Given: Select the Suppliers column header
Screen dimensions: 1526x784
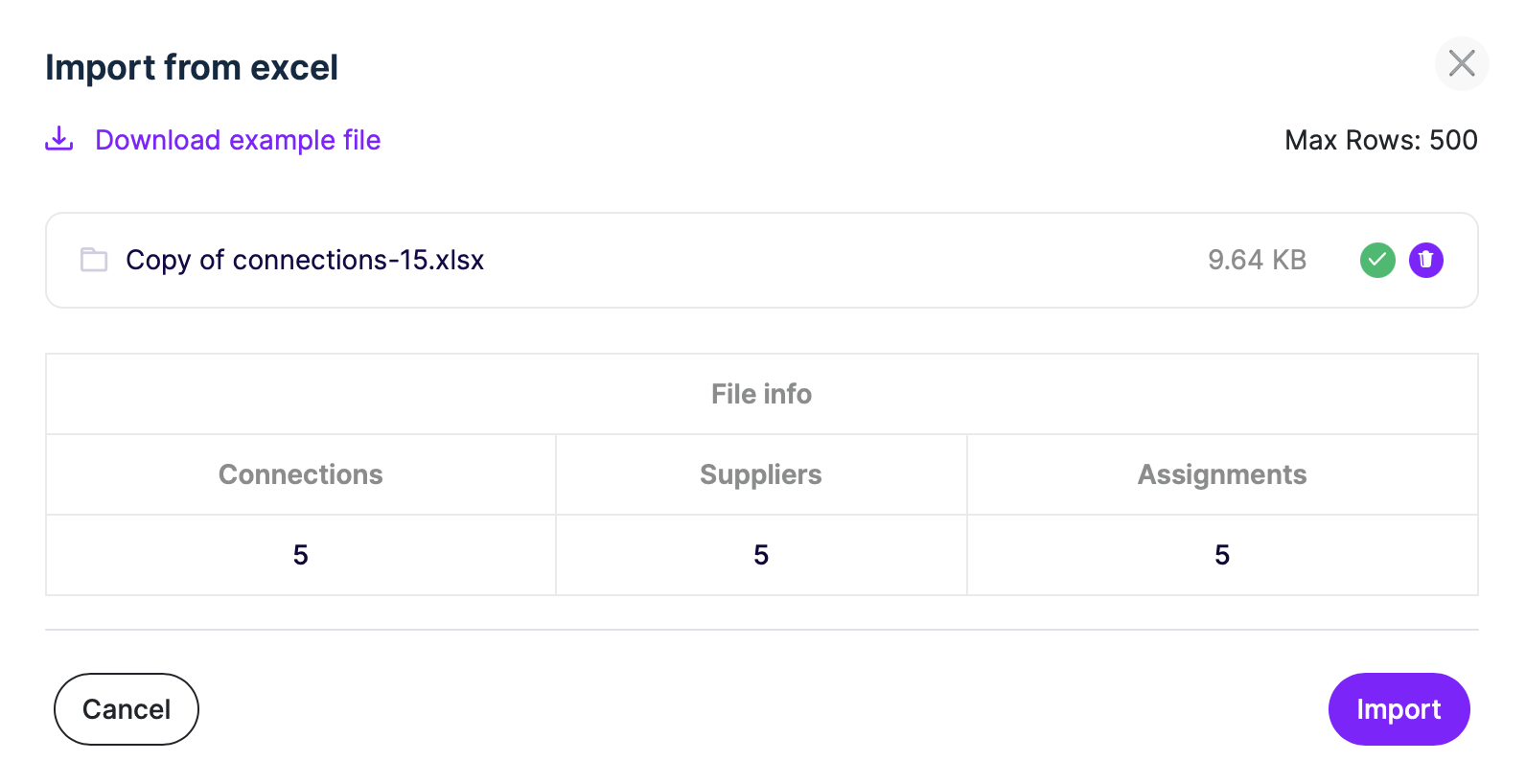Looking at the screenshot, I should [x=761, y=474].
